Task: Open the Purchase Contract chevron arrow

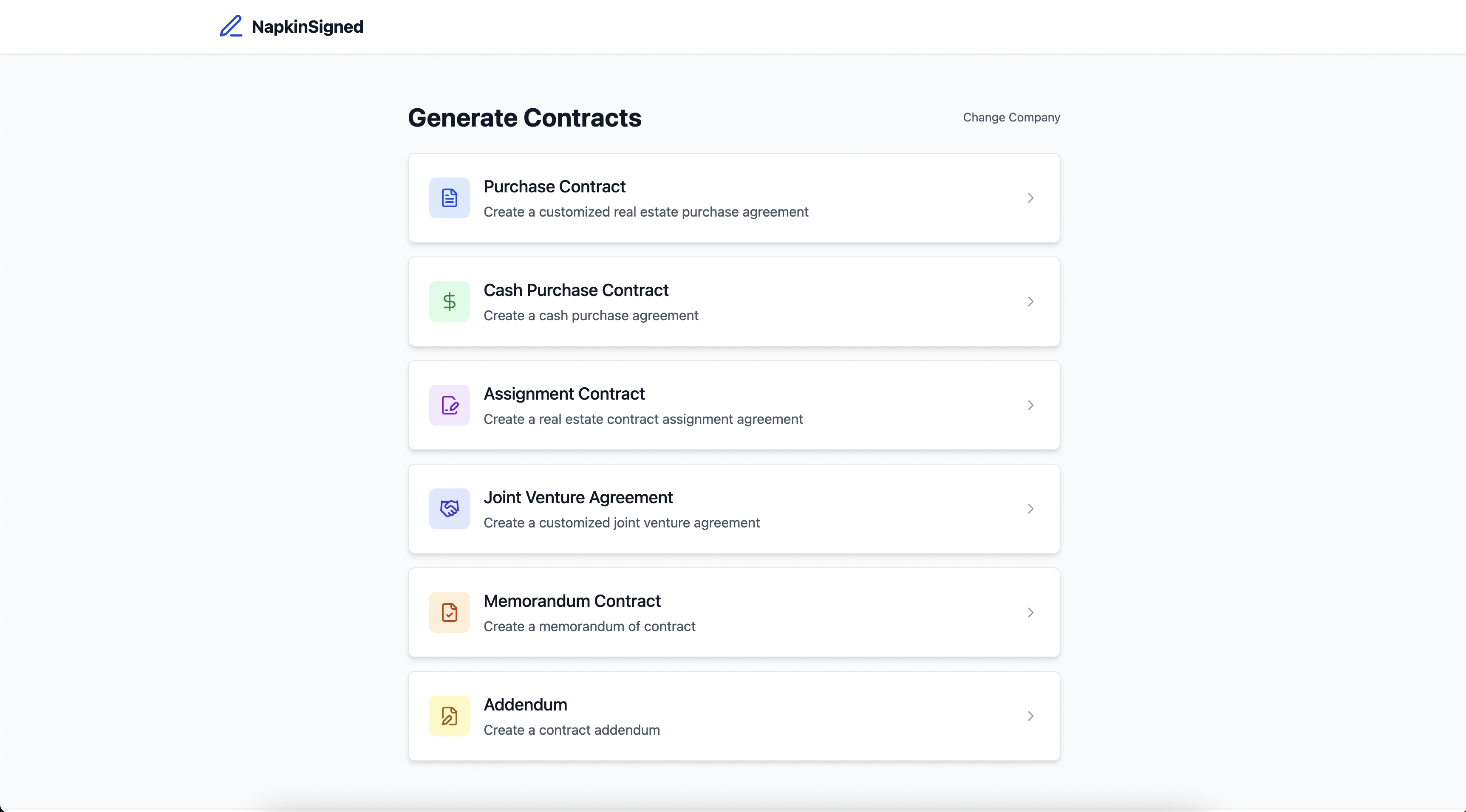Action: tap(1030, 198)
